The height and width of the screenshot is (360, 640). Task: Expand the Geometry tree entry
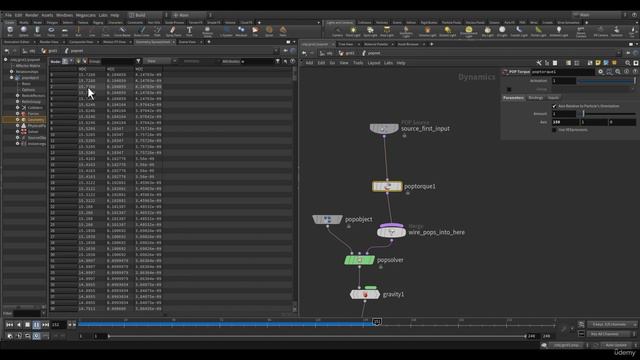(x=18, y=120)
